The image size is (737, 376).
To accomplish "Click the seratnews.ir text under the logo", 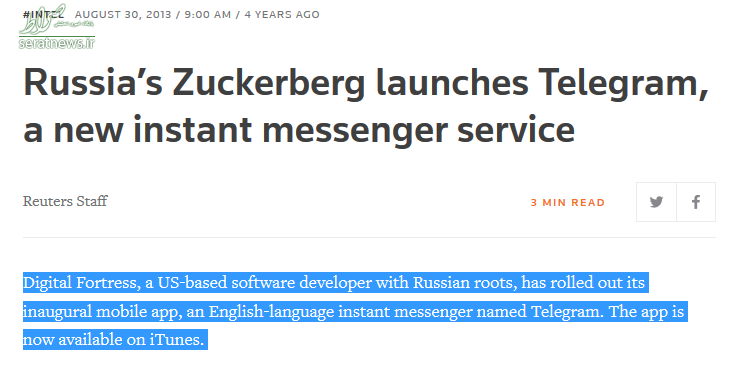I will pos(56,43).
